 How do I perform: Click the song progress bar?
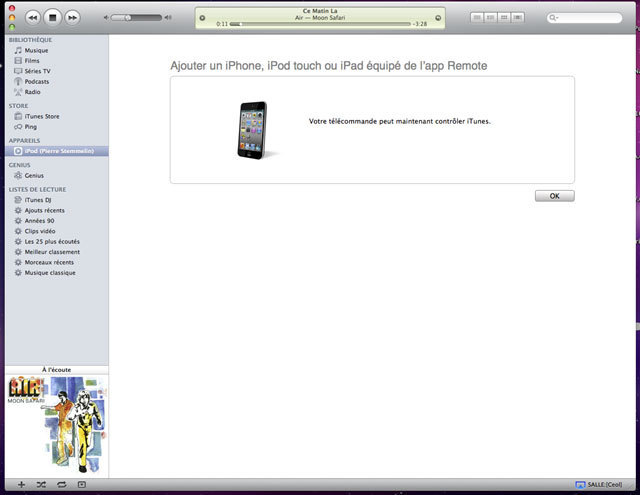click(320, 24)
